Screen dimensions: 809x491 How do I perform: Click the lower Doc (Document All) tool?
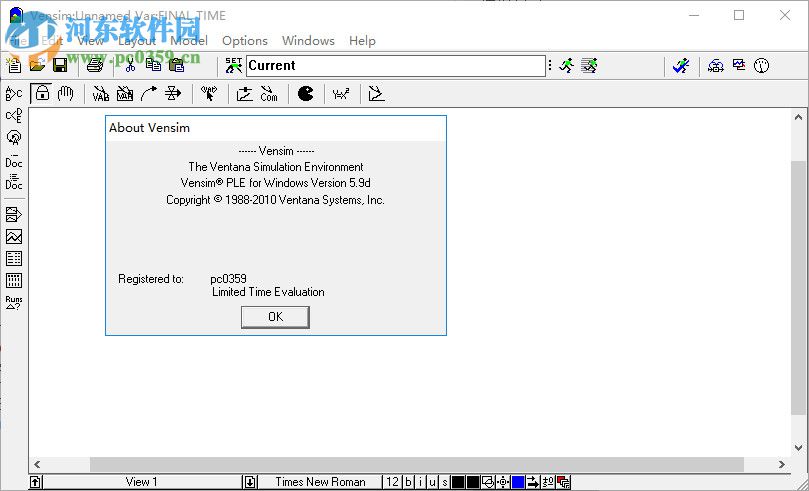tap(14, 182)
